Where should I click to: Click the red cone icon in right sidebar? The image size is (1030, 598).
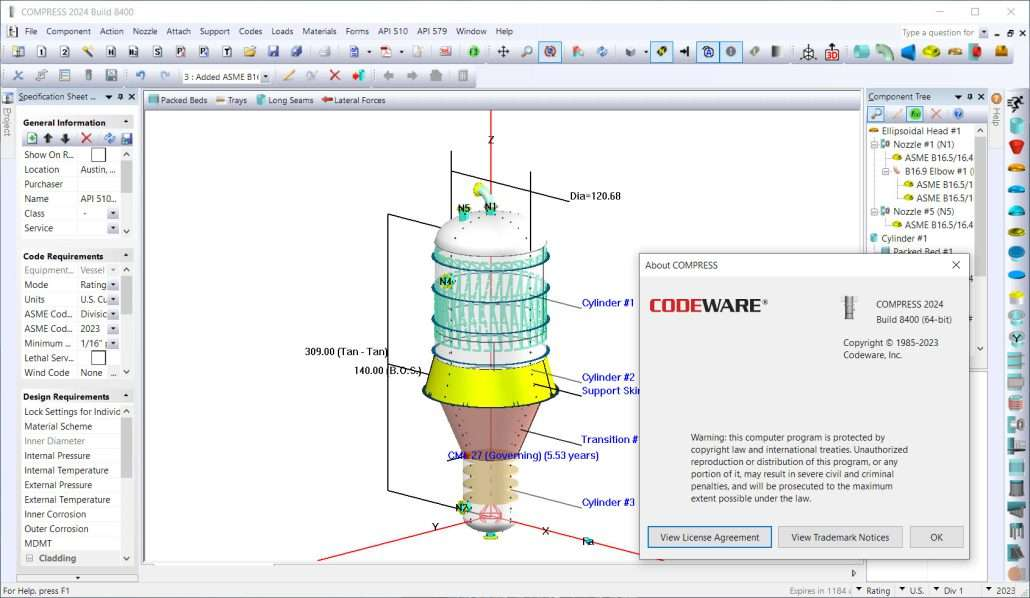pyautogui.click(x=1016, y=146)
